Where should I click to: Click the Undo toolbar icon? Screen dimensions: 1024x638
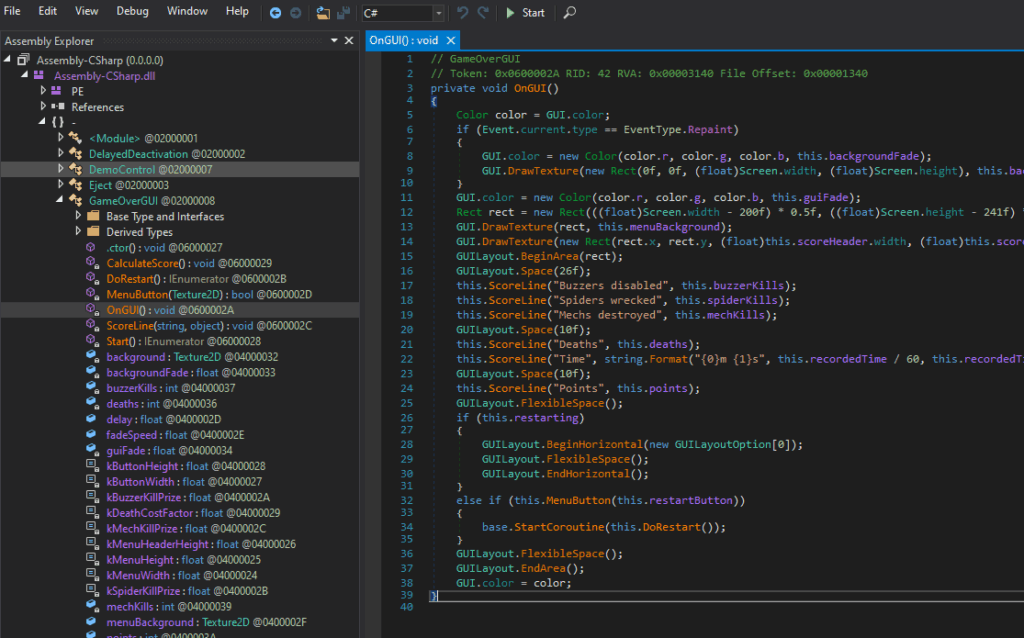click(x=462, y=13)
